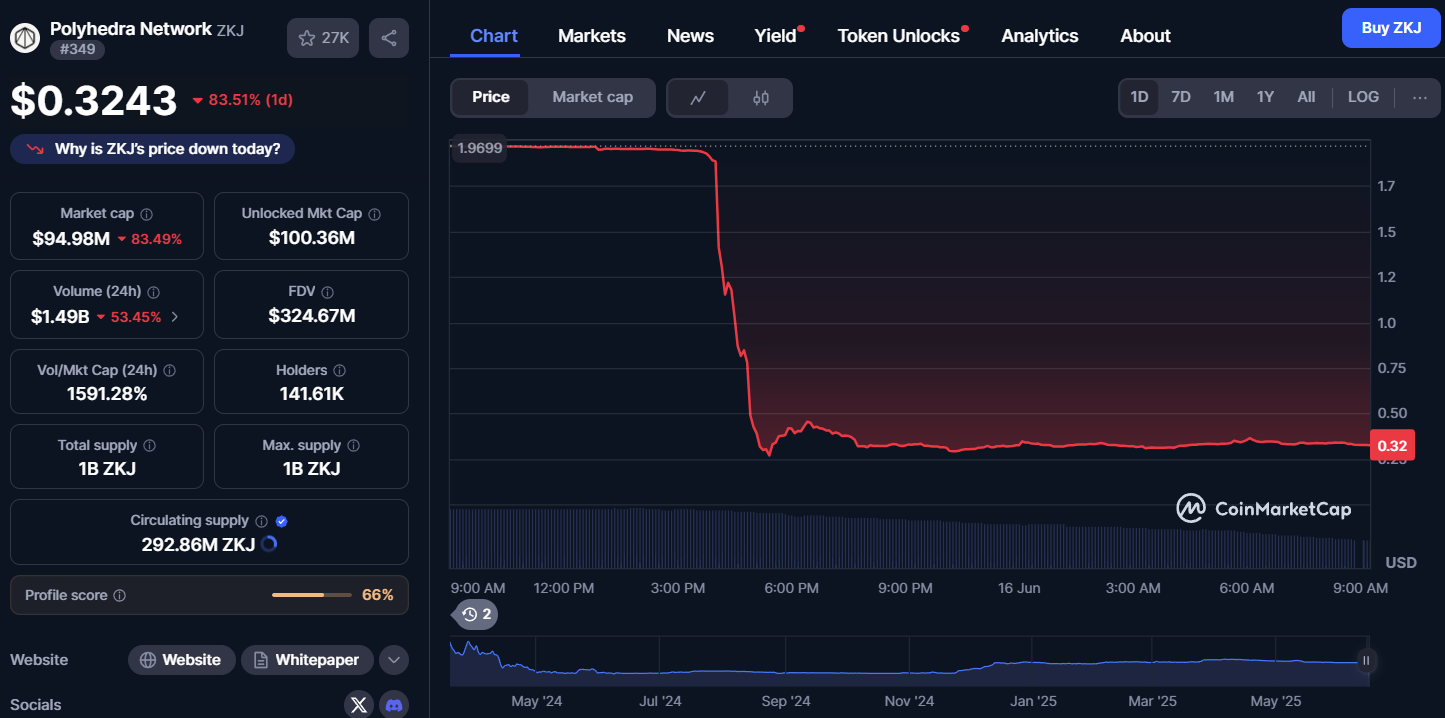Switch to the Analytics tab
The image size is (1445, 718).
pyautogui.click(x=1039, y=36)
